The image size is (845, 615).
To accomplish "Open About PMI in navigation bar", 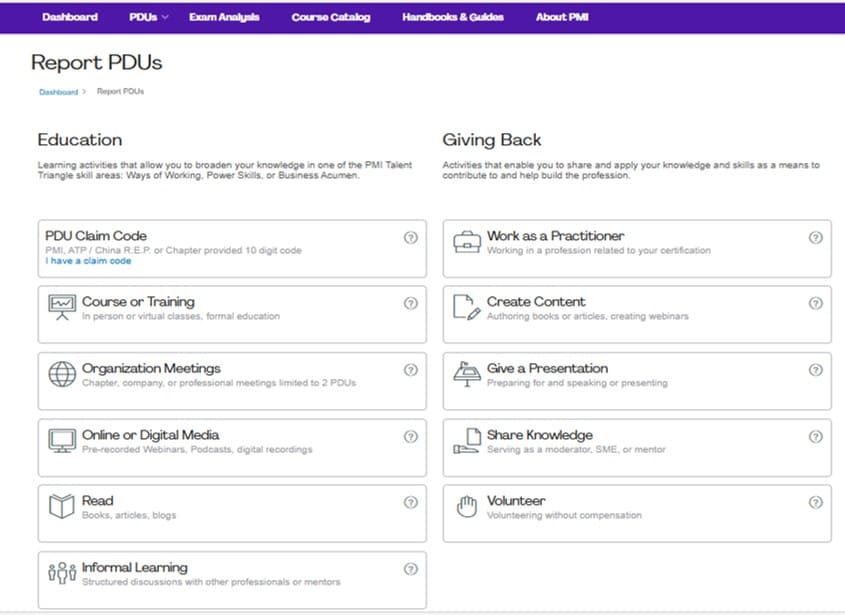I will coord(562,17).
